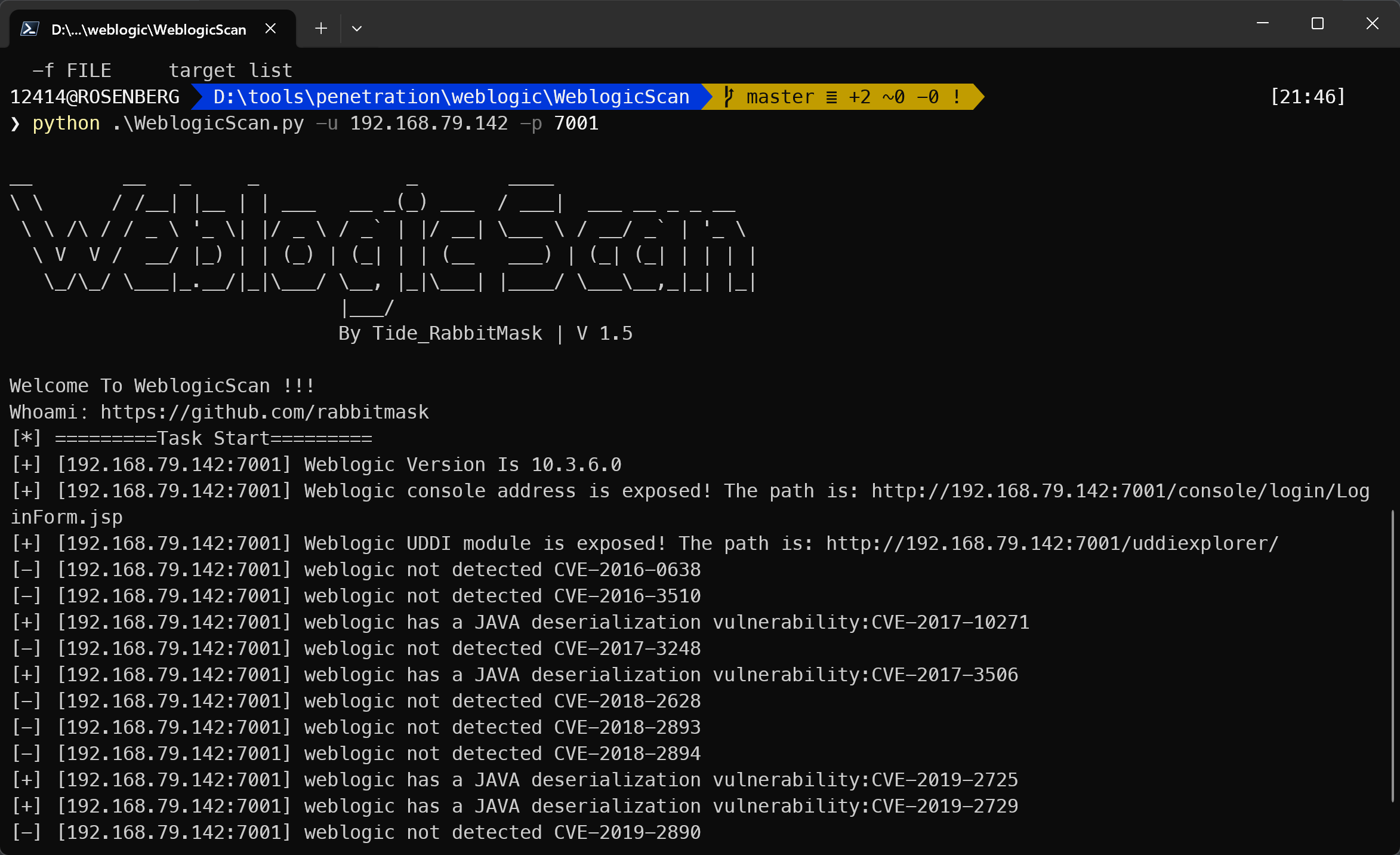1400x855 pixels.
Task: Click the terminal vertical scrollbar
Action: 1393,657
